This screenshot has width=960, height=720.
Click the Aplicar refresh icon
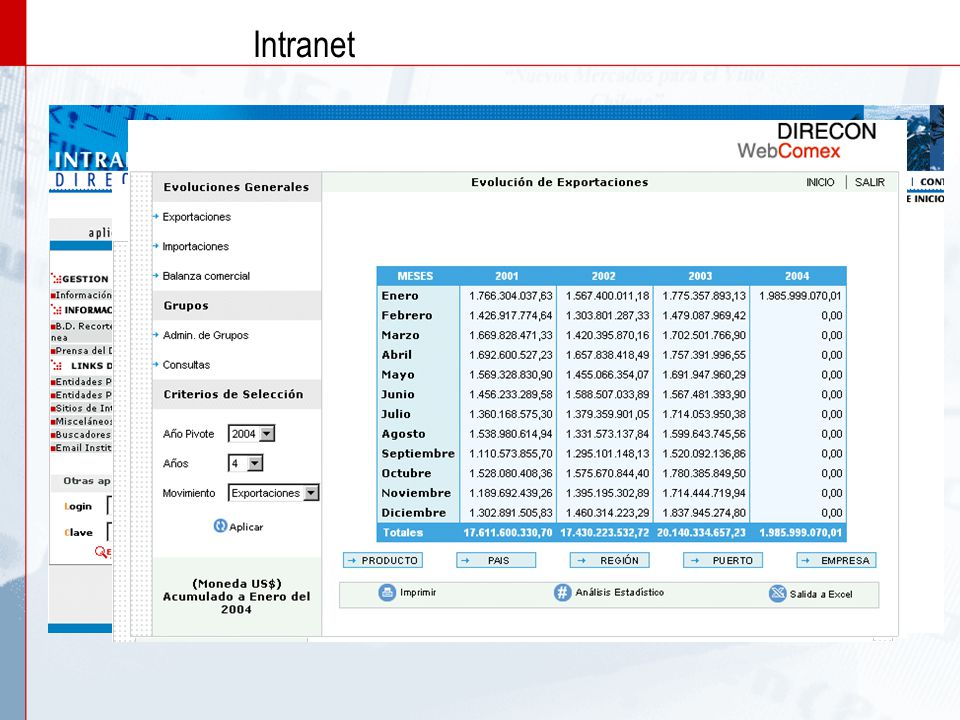220,526
